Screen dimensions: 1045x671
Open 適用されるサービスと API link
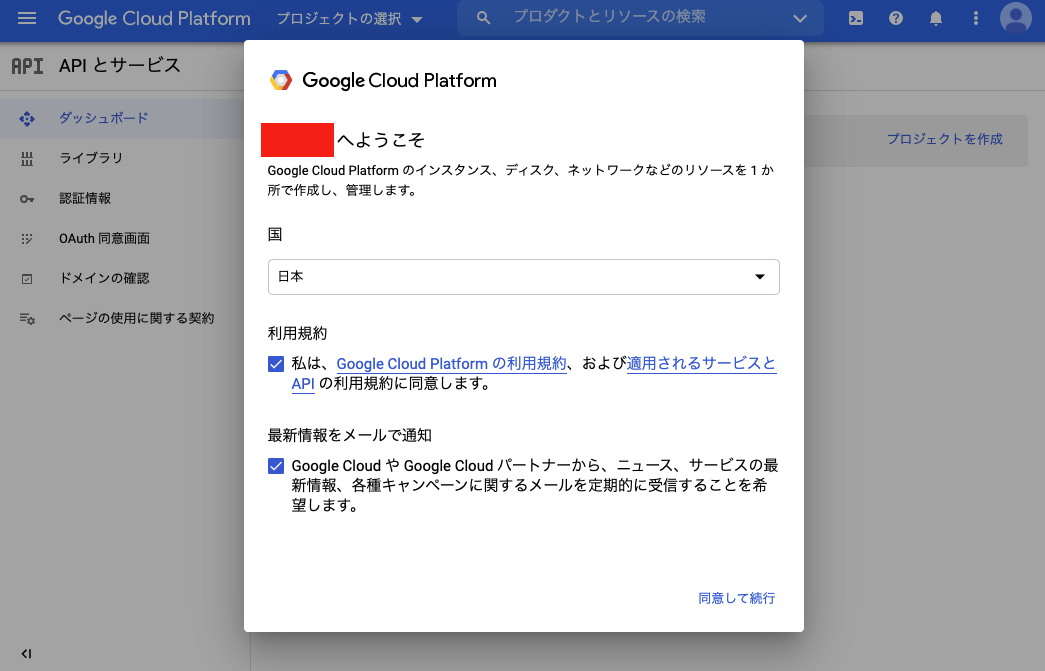[x=701, y=364]
